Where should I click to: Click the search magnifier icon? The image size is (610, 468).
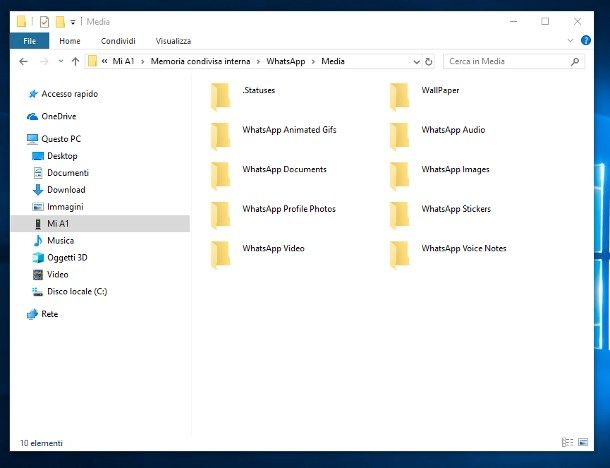(575, 61)
